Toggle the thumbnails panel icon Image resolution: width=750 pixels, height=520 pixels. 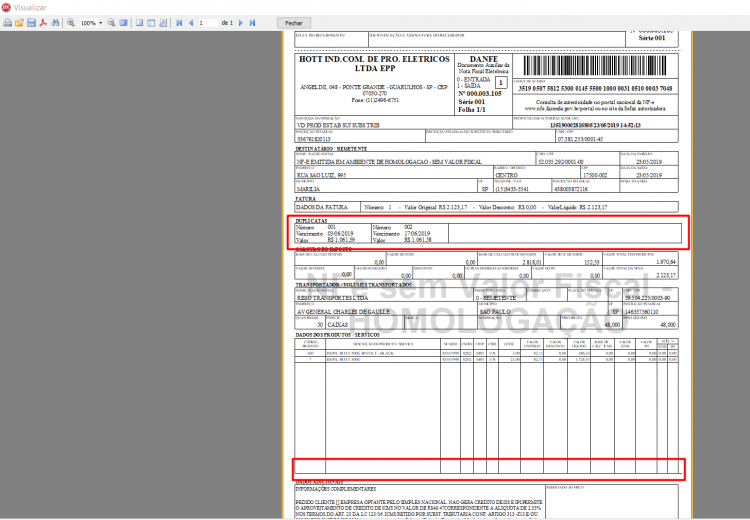coord(151,22)
